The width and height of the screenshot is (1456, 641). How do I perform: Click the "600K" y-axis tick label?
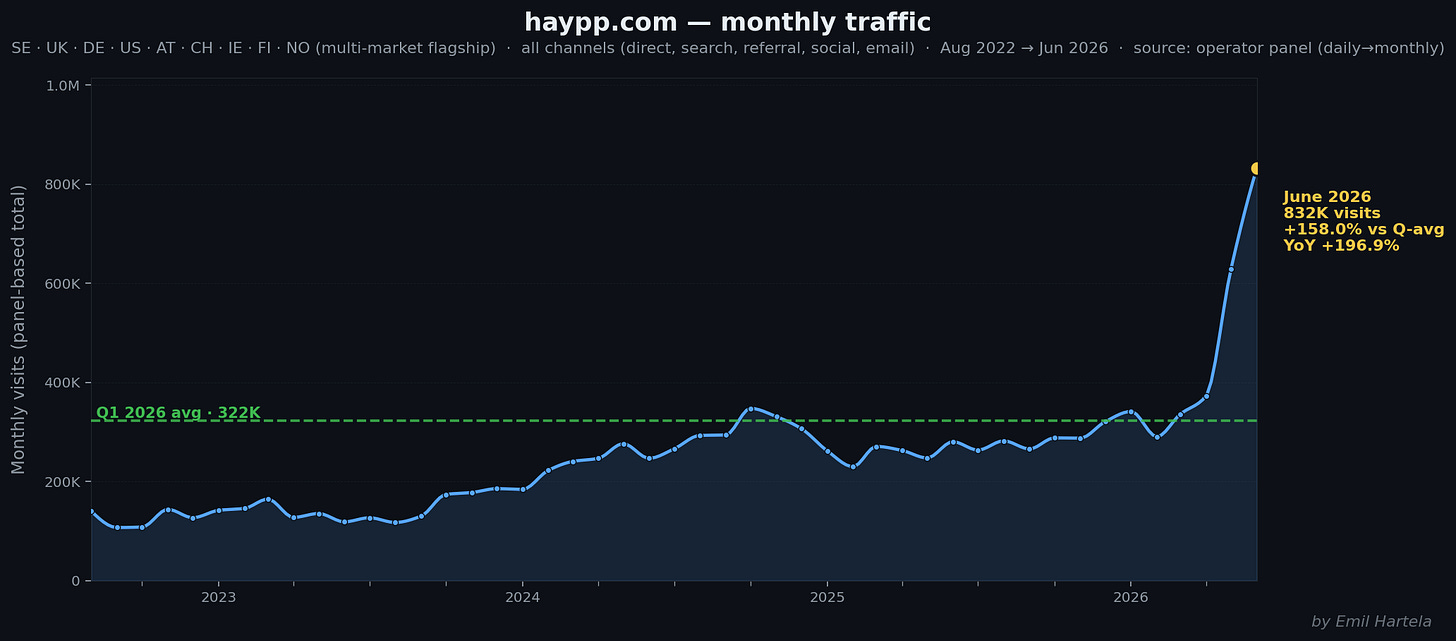coord(63,284)
